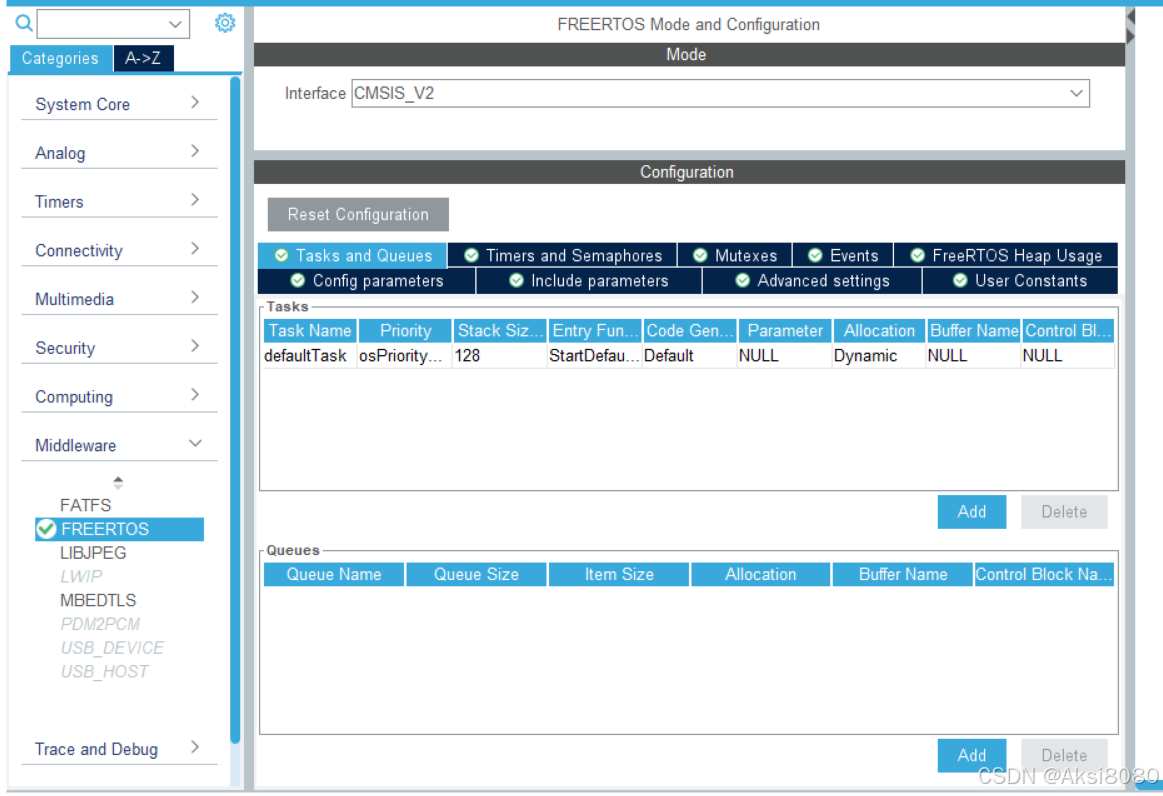Select the defaultTask row in Tasks table
Screen dimensions: 1163x796
[307, 355]
